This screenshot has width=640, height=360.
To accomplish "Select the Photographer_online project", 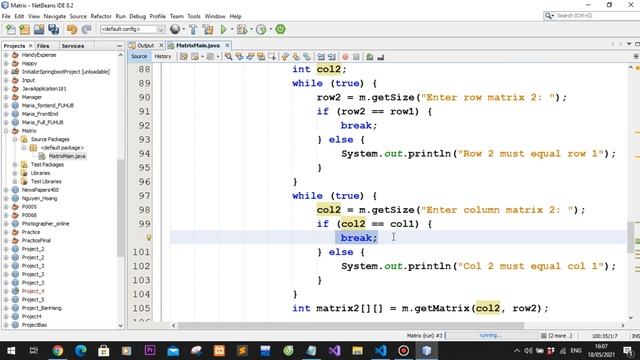I will click(45, 223).
